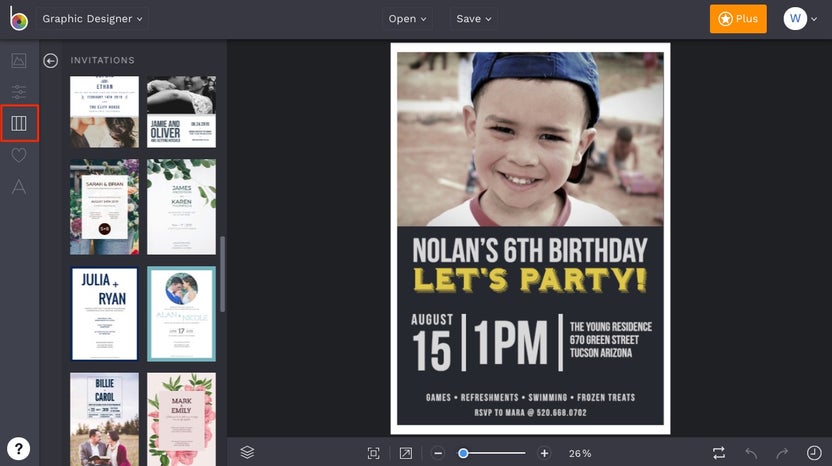Screen dimensions: 832x466
Task: Choose the Mark Emily pink floral template
Action: 181,419
